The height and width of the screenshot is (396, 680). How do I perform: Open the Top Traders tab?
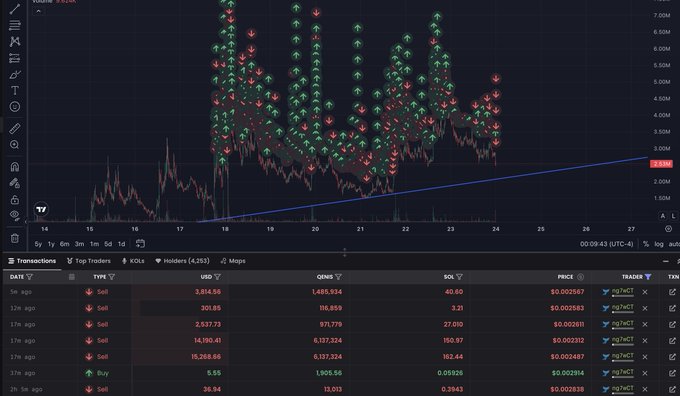pyautogui.click(x=89, y=261)
